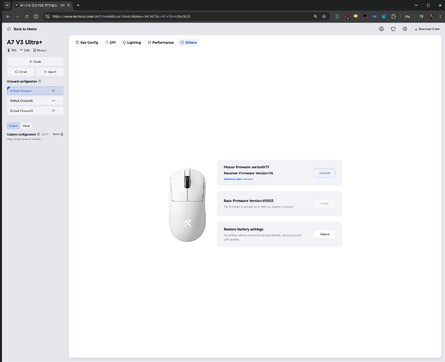The height and width of the screenshot is (362, 445).
Task: Open the browser three-dot menu
Action: click(x=440, y=16)
